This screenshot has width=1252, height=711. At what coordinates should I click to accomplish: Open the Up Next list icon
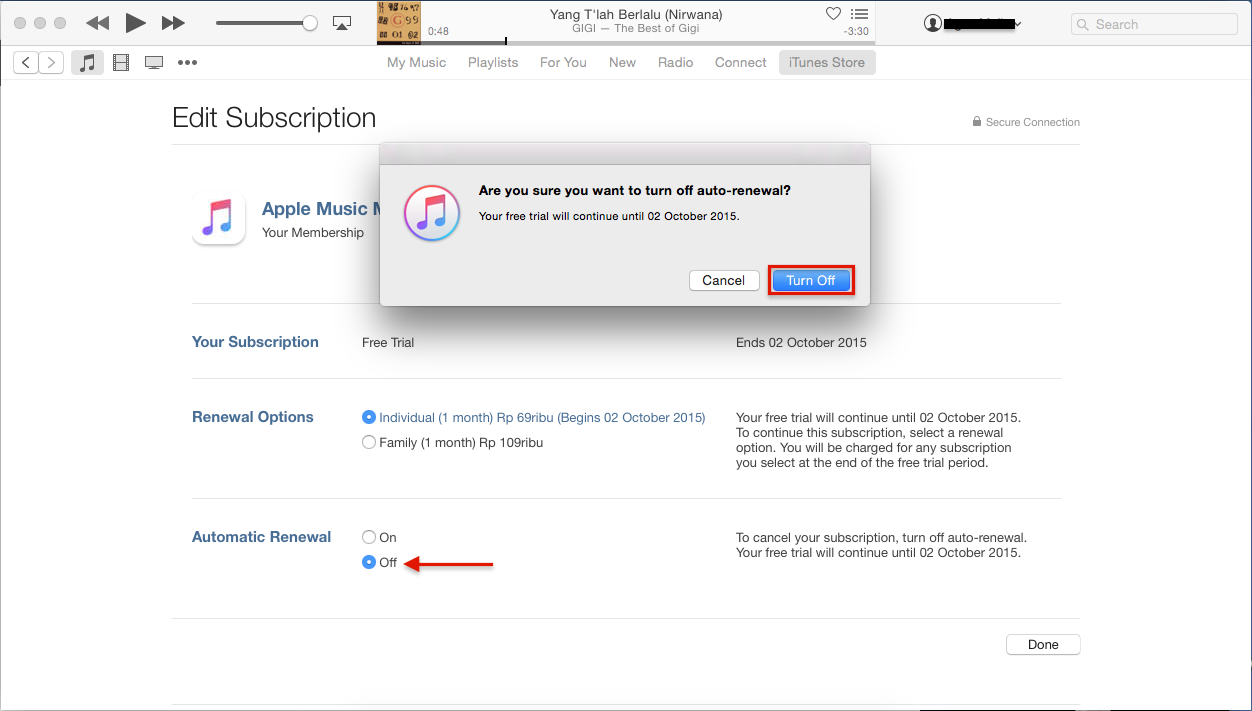(859, 14)
